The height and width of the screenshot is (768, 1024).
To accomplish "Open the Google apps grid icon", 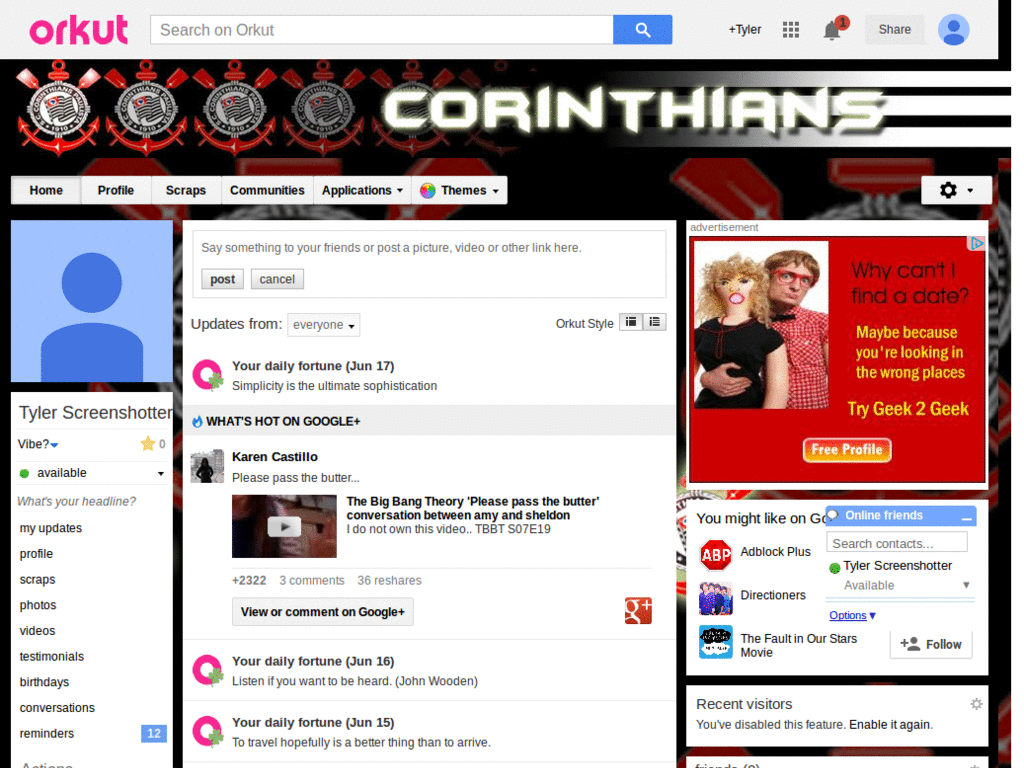I will 790,29.
